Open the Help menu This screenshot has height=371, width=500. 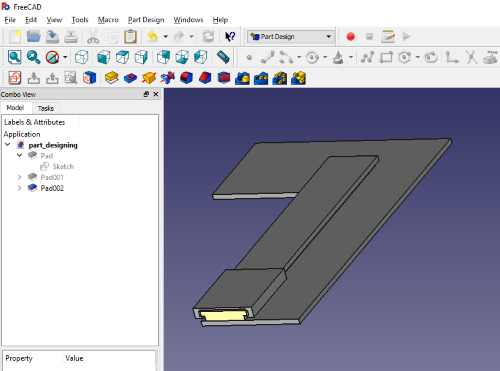[220, 20]
